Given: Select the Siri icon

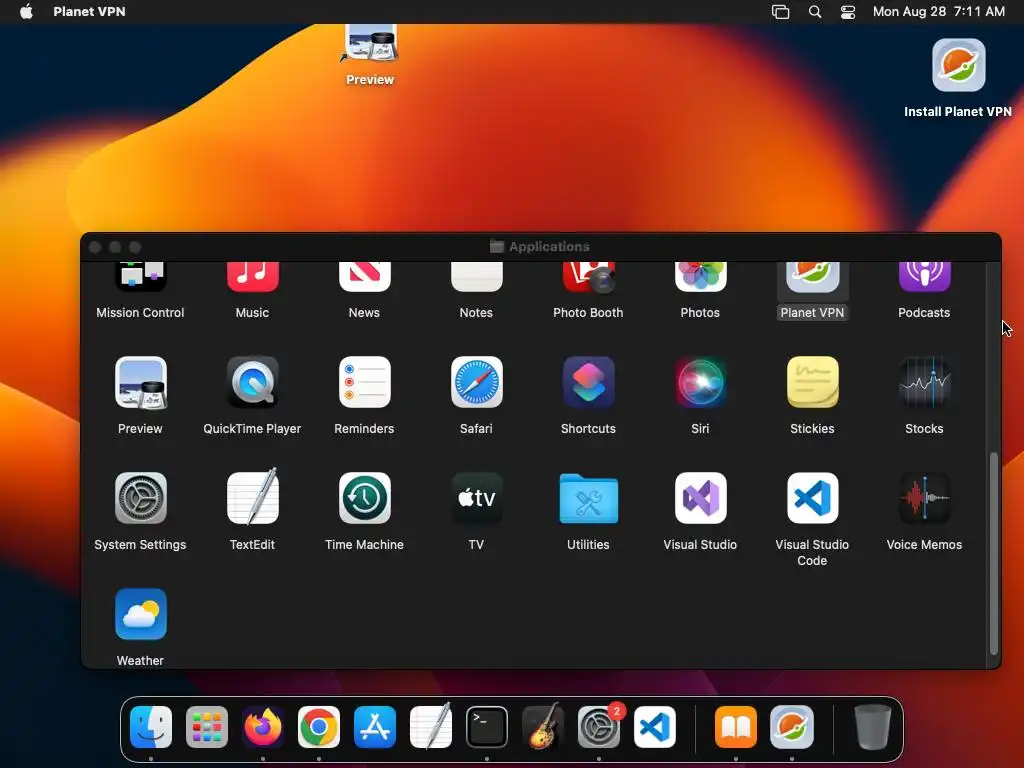Looking at the screenshot, I should point(701,383).
